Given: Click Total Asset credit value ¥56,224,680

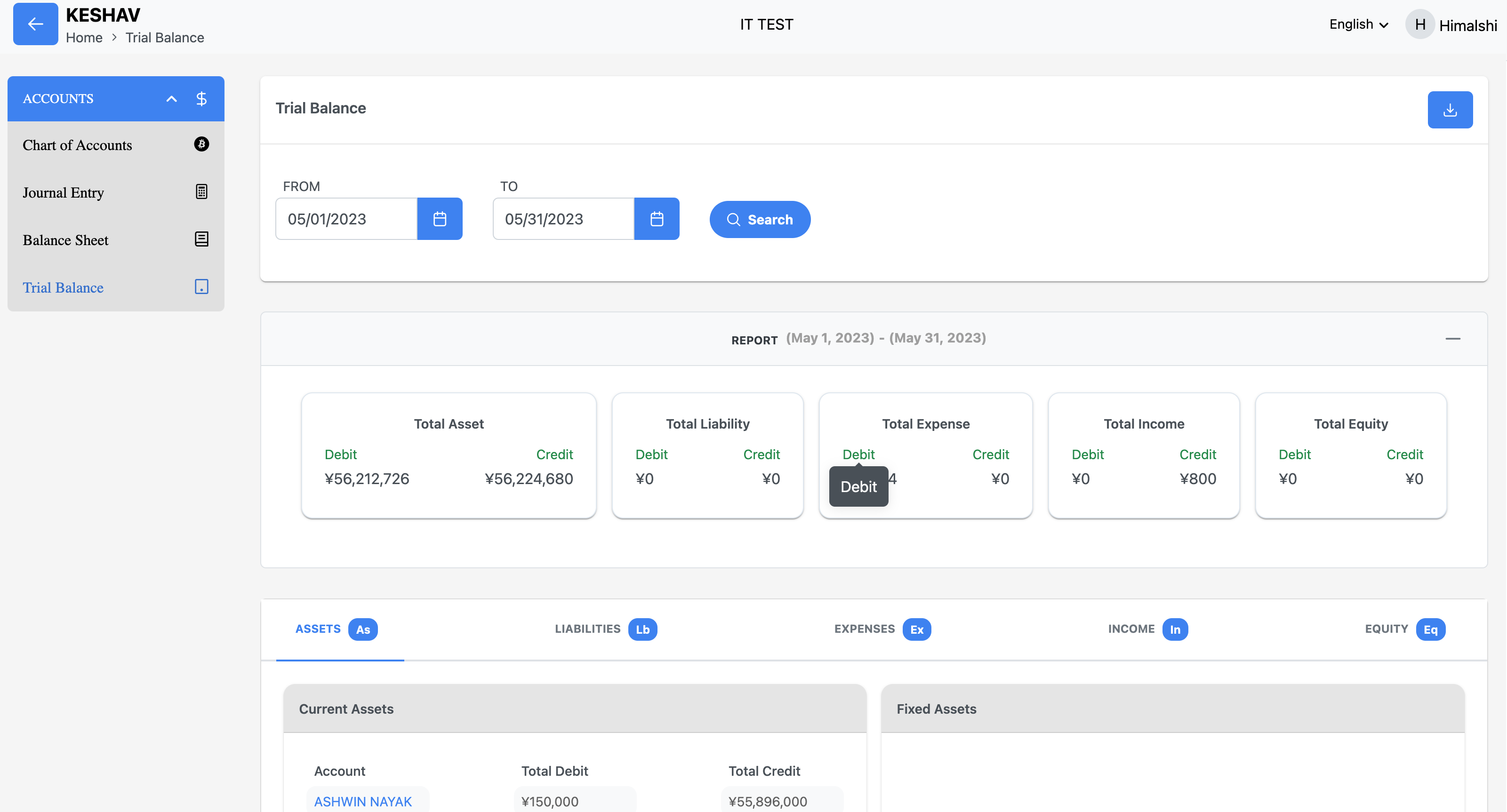Looking at the screenshot, I should [529, 479].
